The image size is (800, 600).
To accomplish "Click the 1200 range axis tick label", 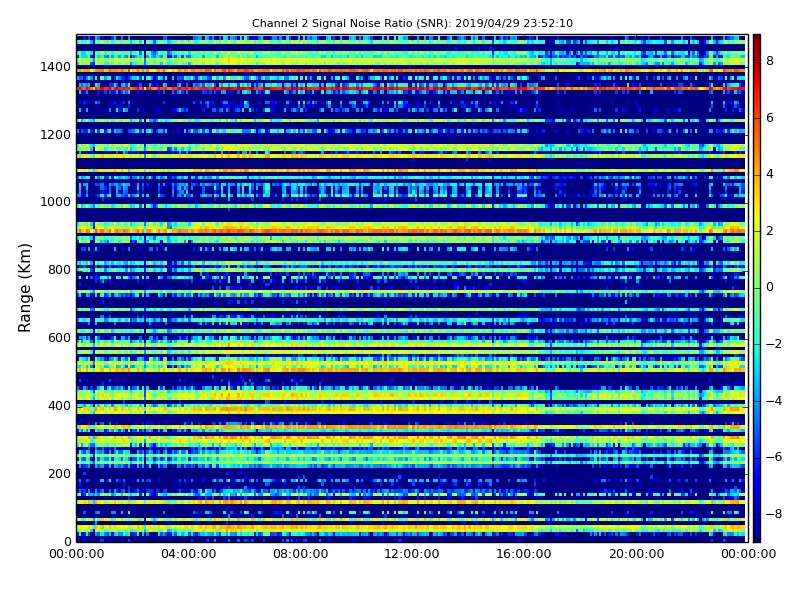I will [x=56, y=135].
